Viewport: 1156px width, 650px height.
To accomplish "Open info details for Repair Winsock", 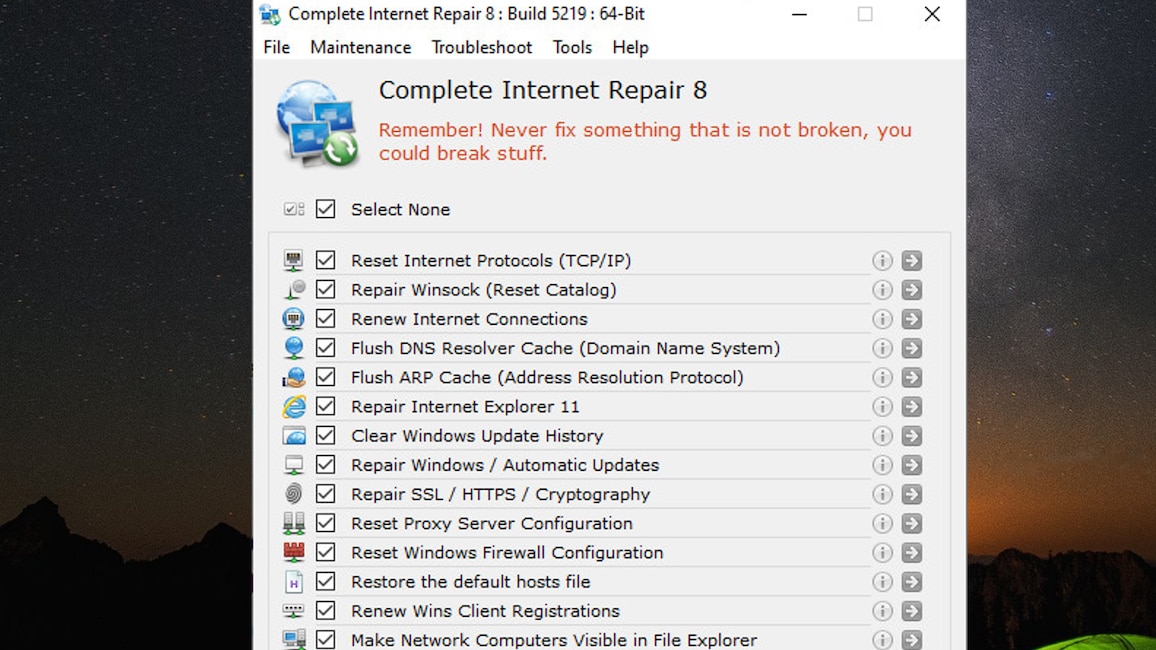I will (882, 289).
